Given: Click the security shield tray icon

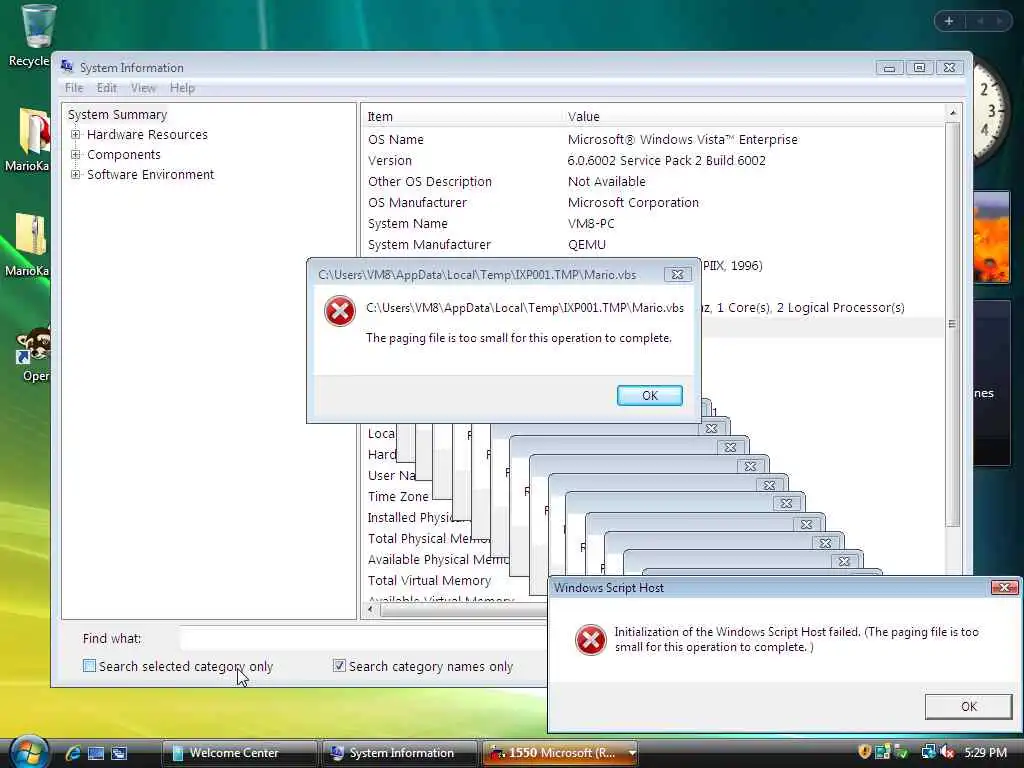Looking at the screenshot, I should point(864,752).
